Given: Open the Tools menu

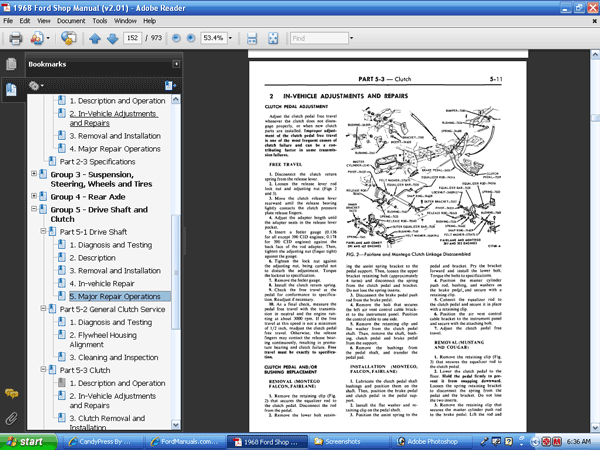Looking at the screenshot, I should (x=99, y=21).
